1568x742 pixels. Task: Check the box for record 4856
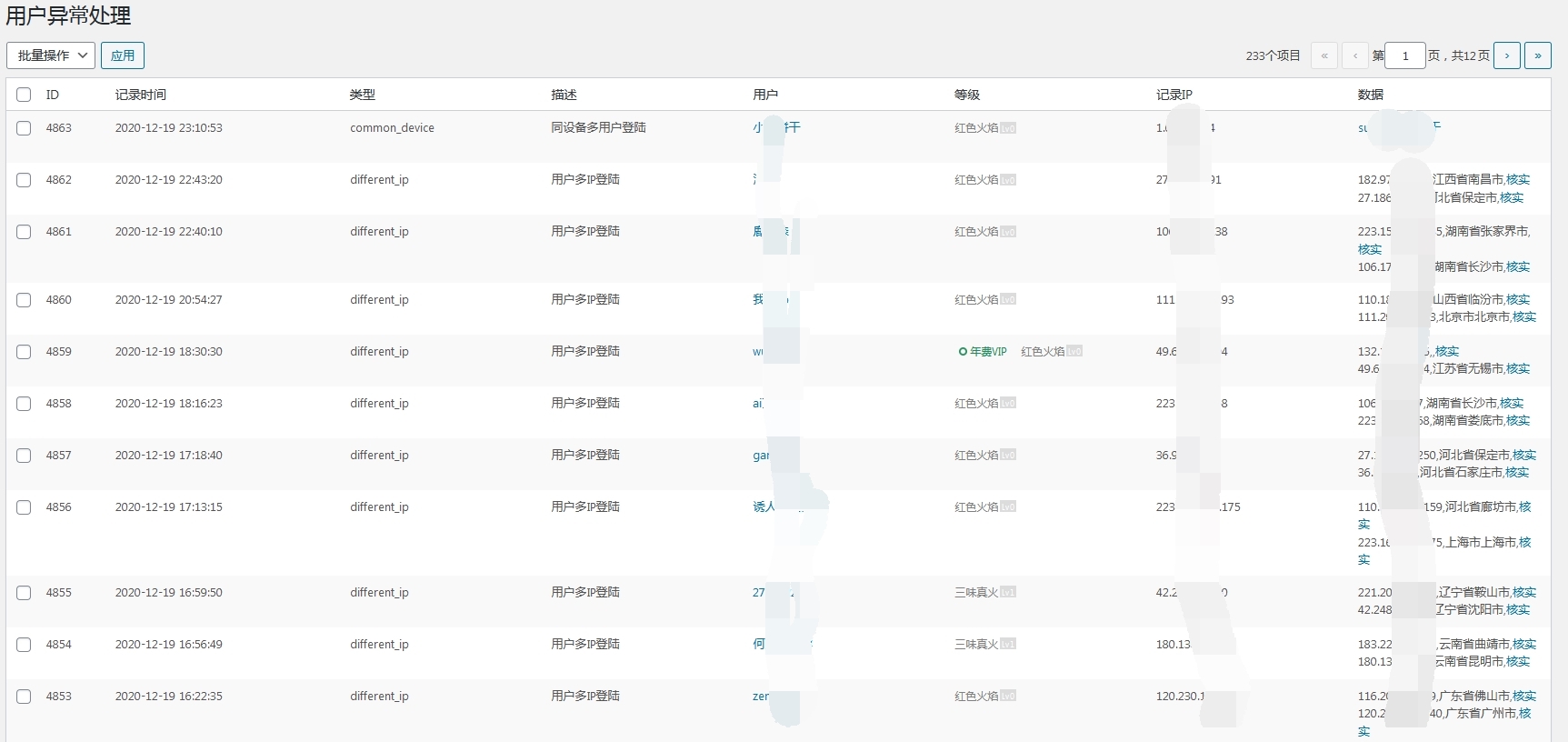(24, 507)
